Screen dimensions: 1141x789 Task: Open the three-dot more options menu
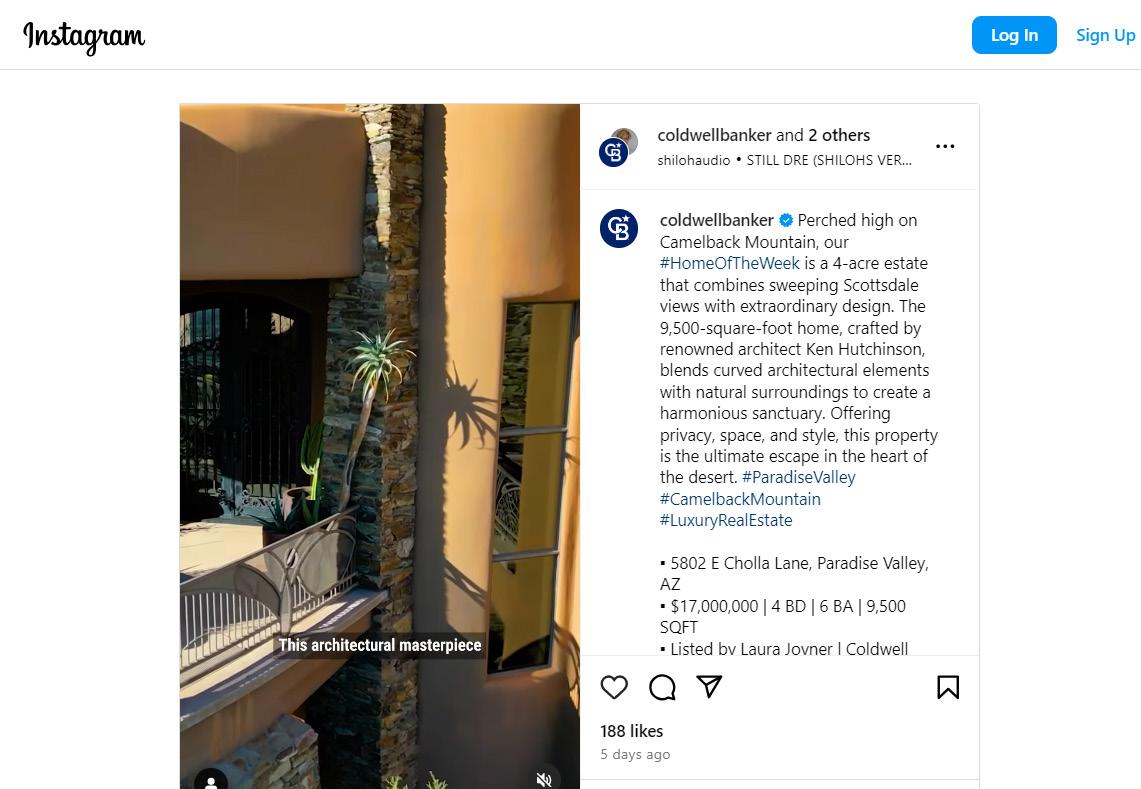[945, 146]
